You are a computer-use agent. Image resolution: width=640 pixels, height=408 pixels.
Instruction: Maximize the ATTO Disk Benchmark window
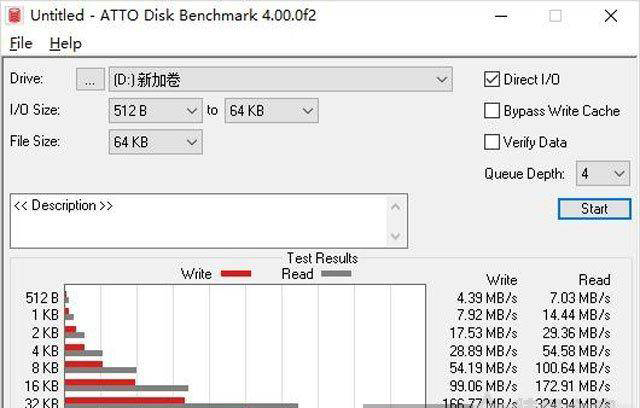tap(555, 15)
